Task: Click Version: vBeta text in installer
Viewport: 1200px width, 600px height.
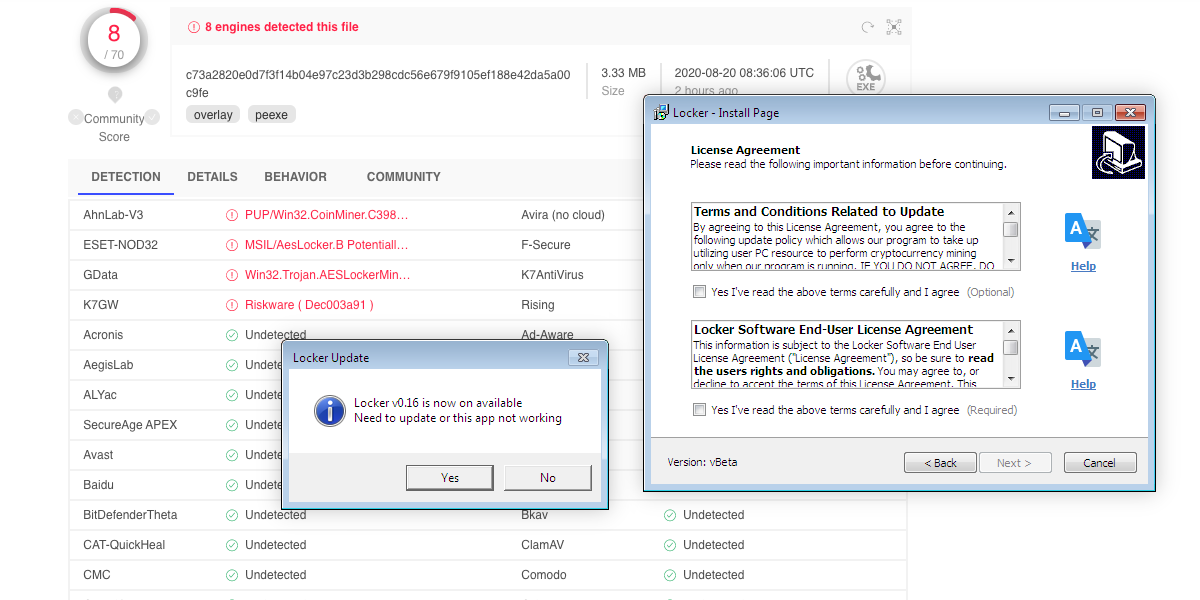Action: pos(702,463)
